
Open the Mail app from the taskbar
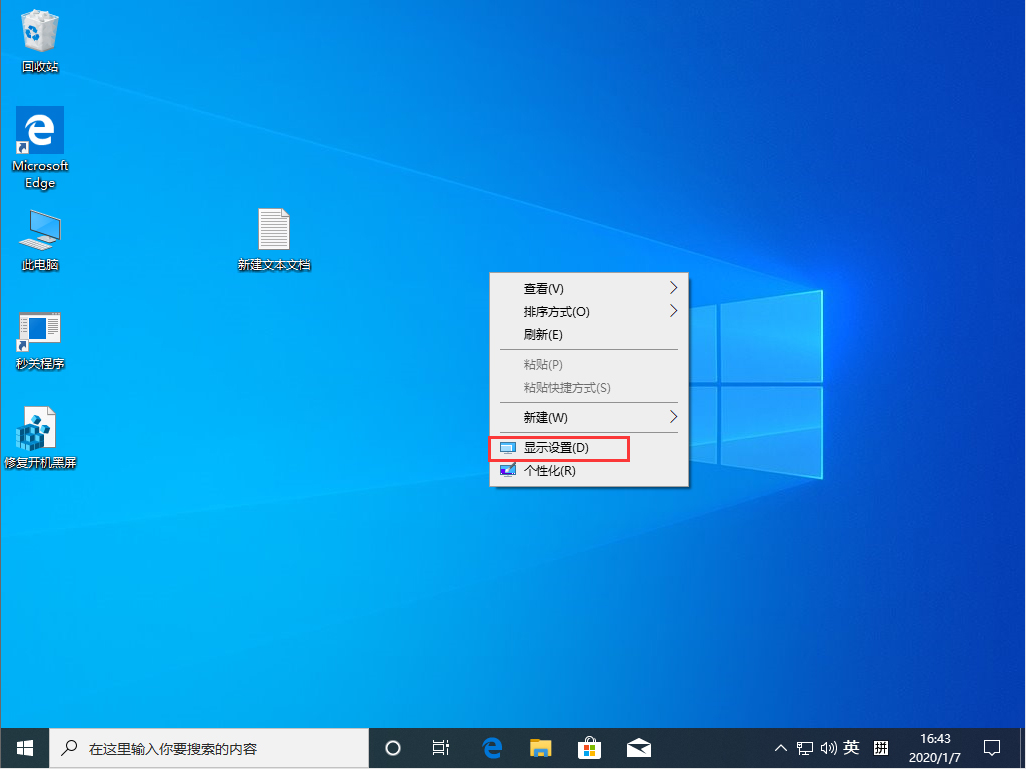639,747
